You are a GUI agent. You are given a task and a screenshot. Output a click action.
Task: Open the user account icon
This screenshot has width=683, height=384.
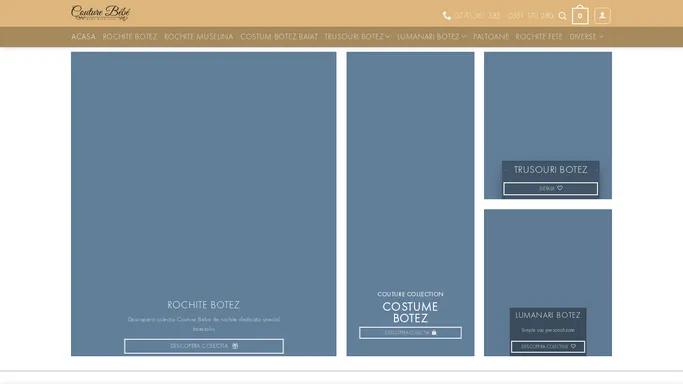pyautogui.click(x=602, y=16)
